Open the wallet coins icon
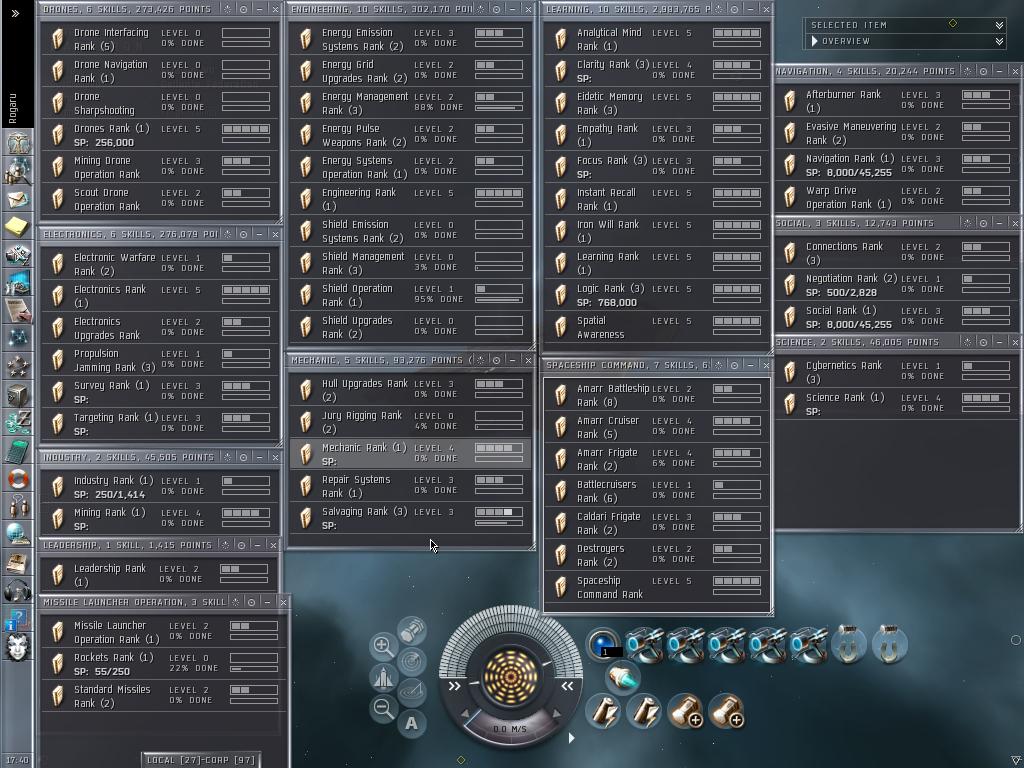This screenshot has height=768, width=1024. (18, 422)
